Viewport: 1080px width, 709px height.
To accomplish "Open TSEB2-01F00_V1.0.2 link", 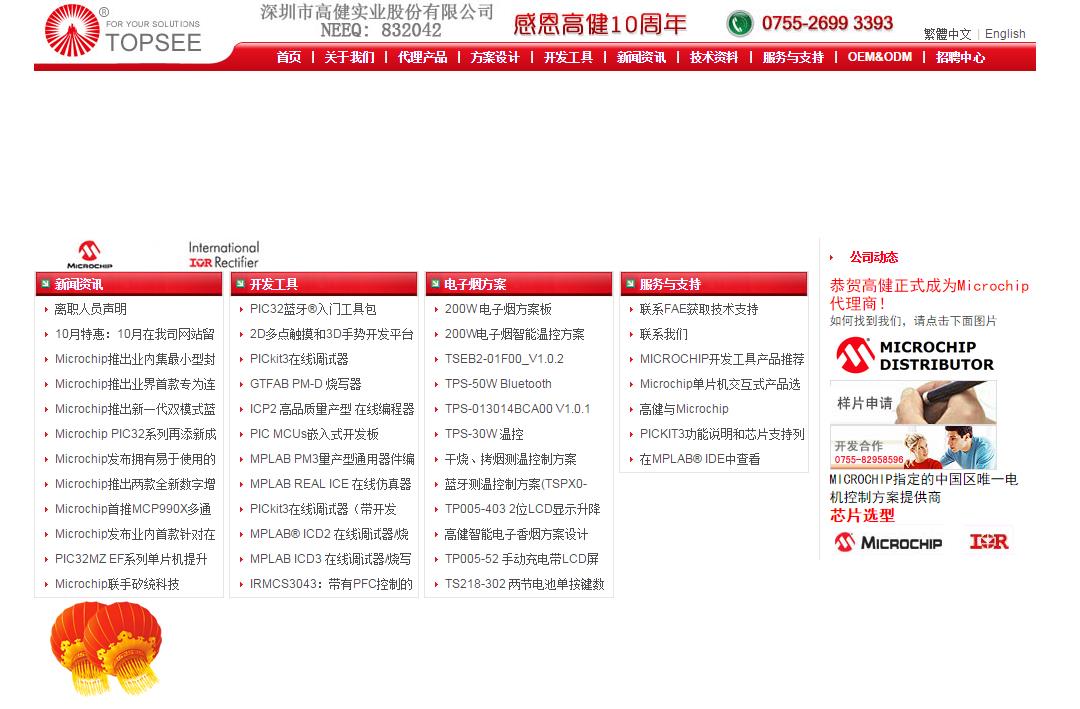I will pos(504,359).
